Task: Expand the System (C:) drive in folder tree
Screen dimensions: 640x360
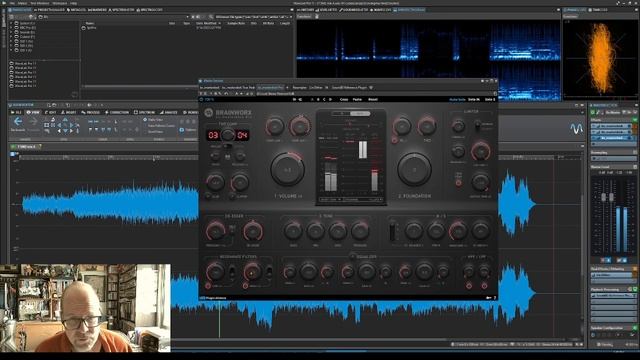Action: coord(11,23)
